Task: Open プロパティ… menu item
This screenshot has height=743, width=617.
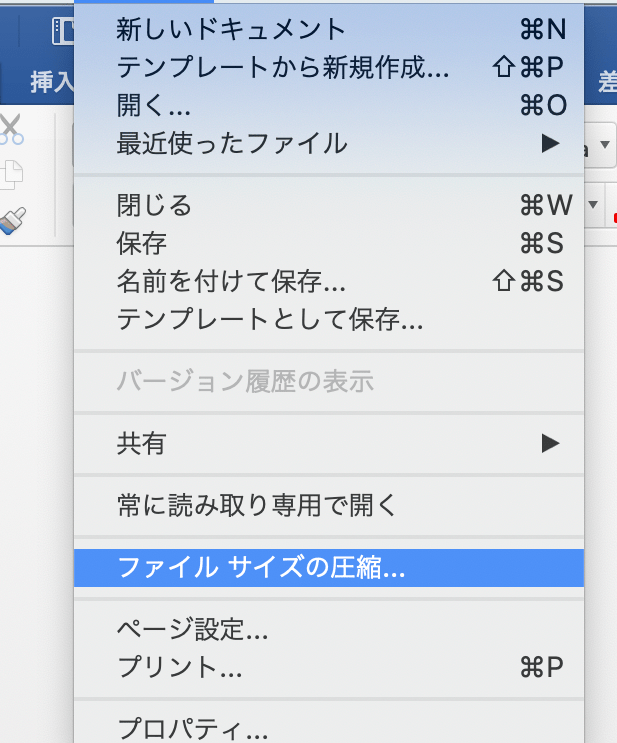Action: 329,729
